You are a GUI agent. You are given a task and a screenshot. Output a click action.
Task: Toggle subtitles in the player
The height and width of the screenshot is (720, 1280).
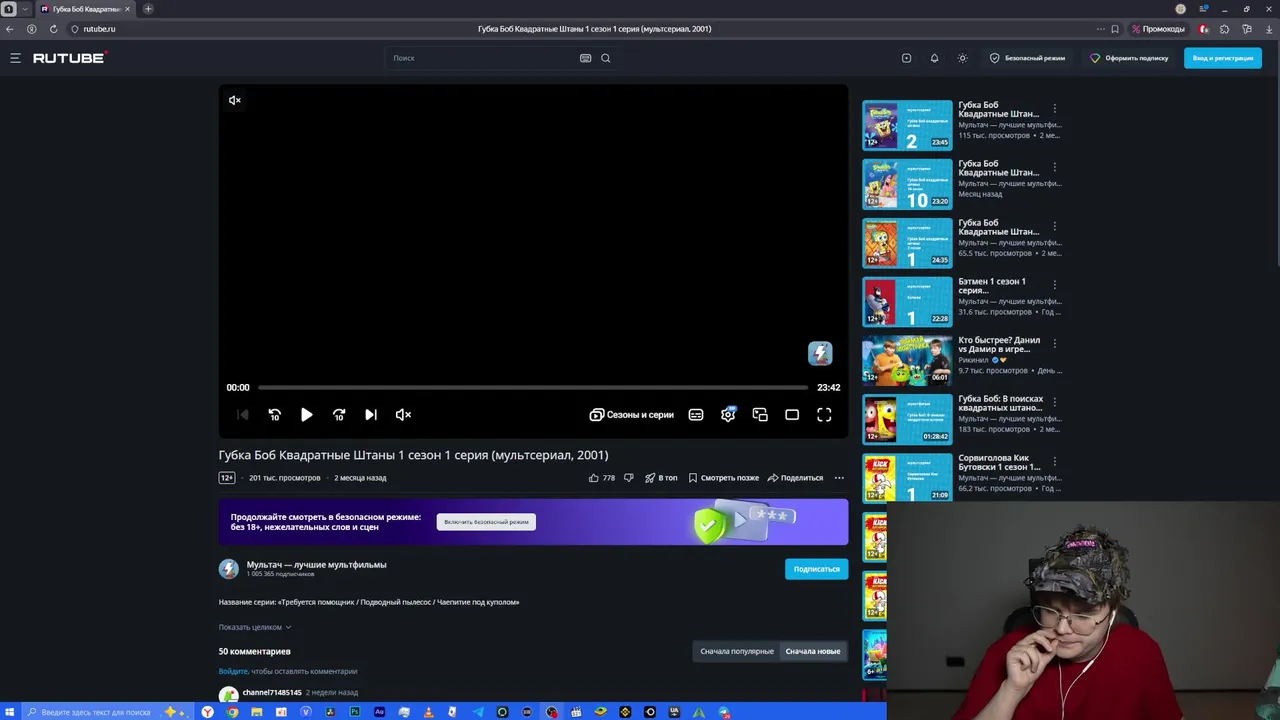pos(696,415)
